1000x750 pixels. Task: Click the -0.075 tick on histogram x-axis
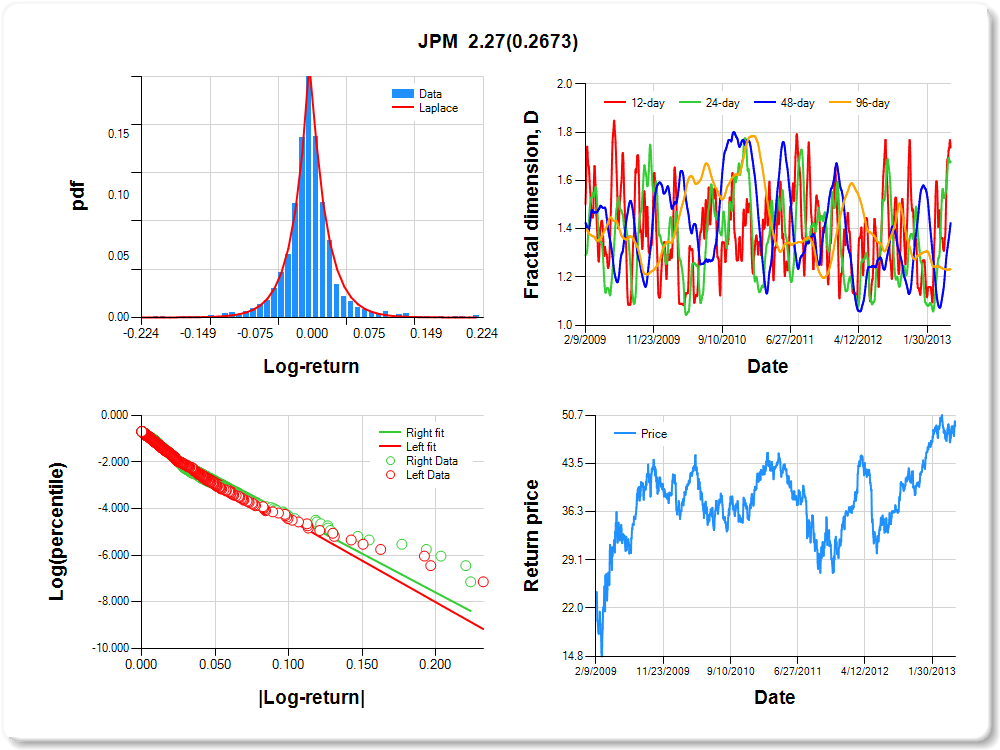tap(255, 334)
